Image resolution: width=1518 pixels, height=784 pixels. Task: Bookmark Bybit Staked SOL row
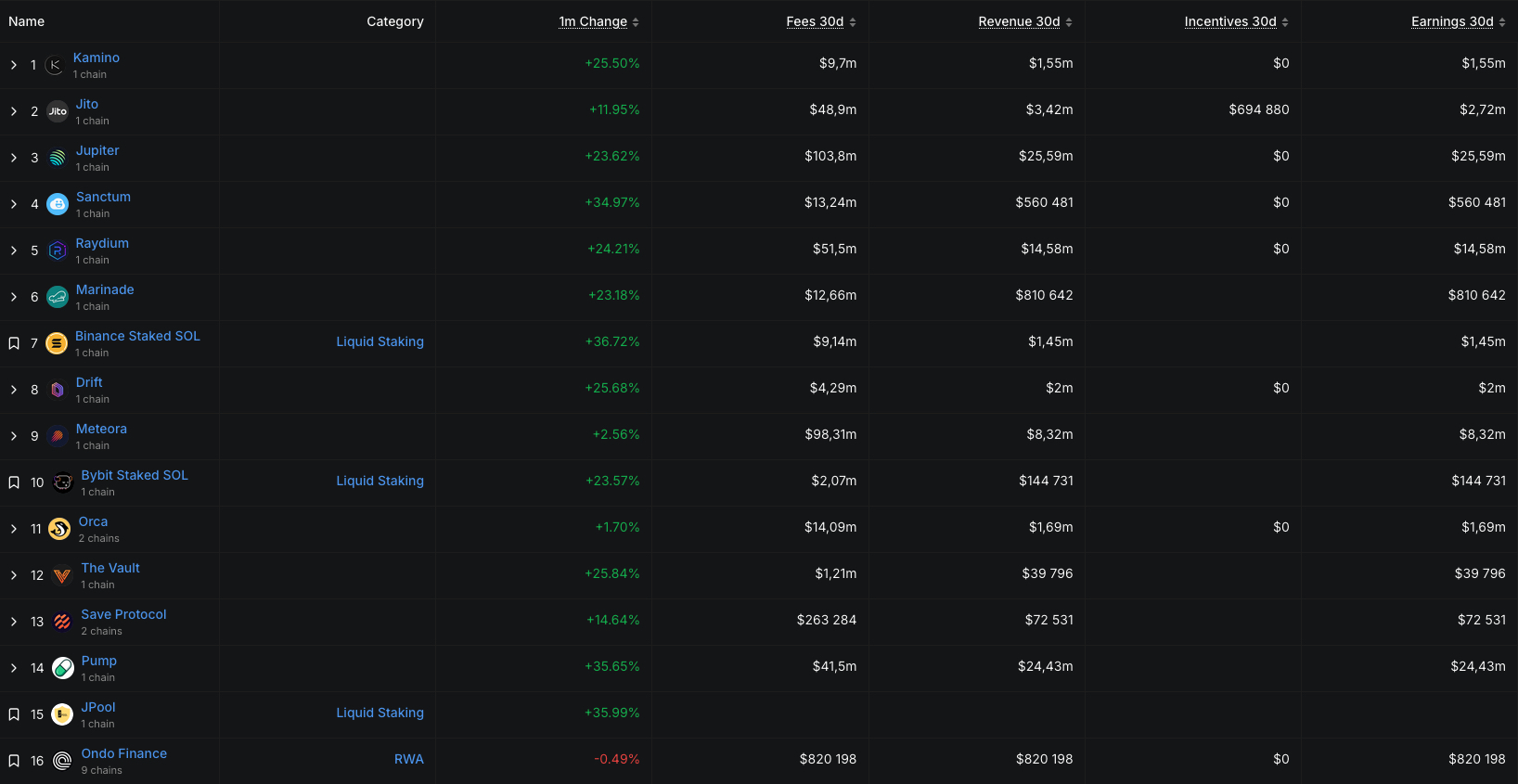pos(14,482)
